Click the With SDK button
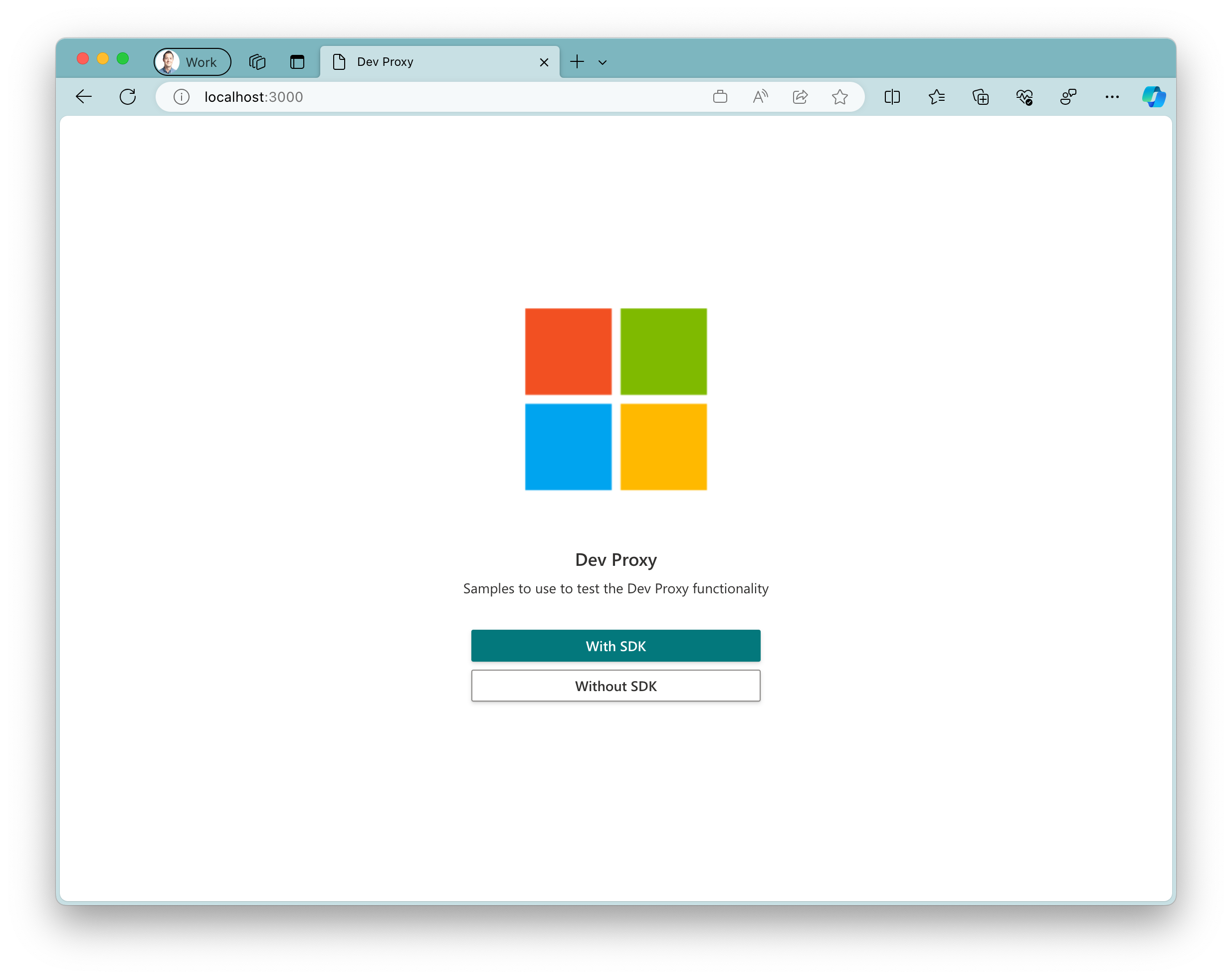 click(x=615, y=645)
